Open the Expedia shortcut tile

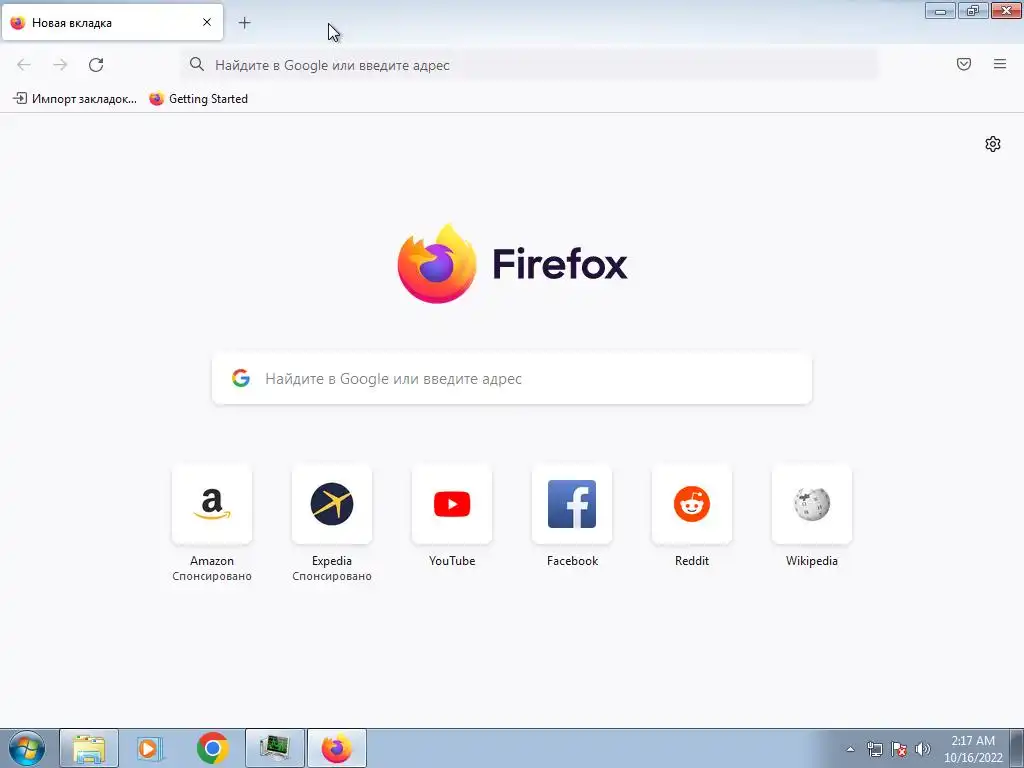[x=332, y=504]
